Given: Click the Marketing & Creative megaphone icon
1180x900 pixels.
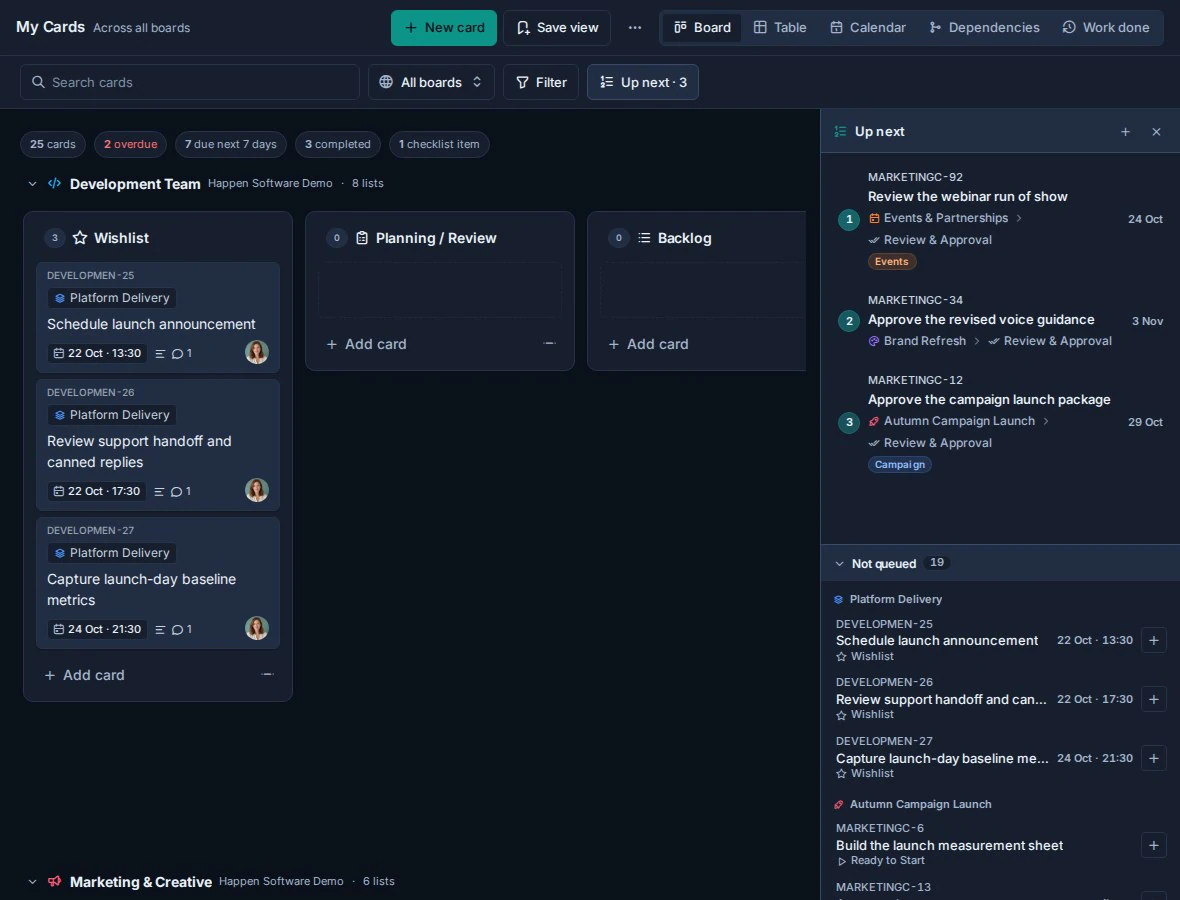Looking at the screenshot, I should tap(54, 881).
